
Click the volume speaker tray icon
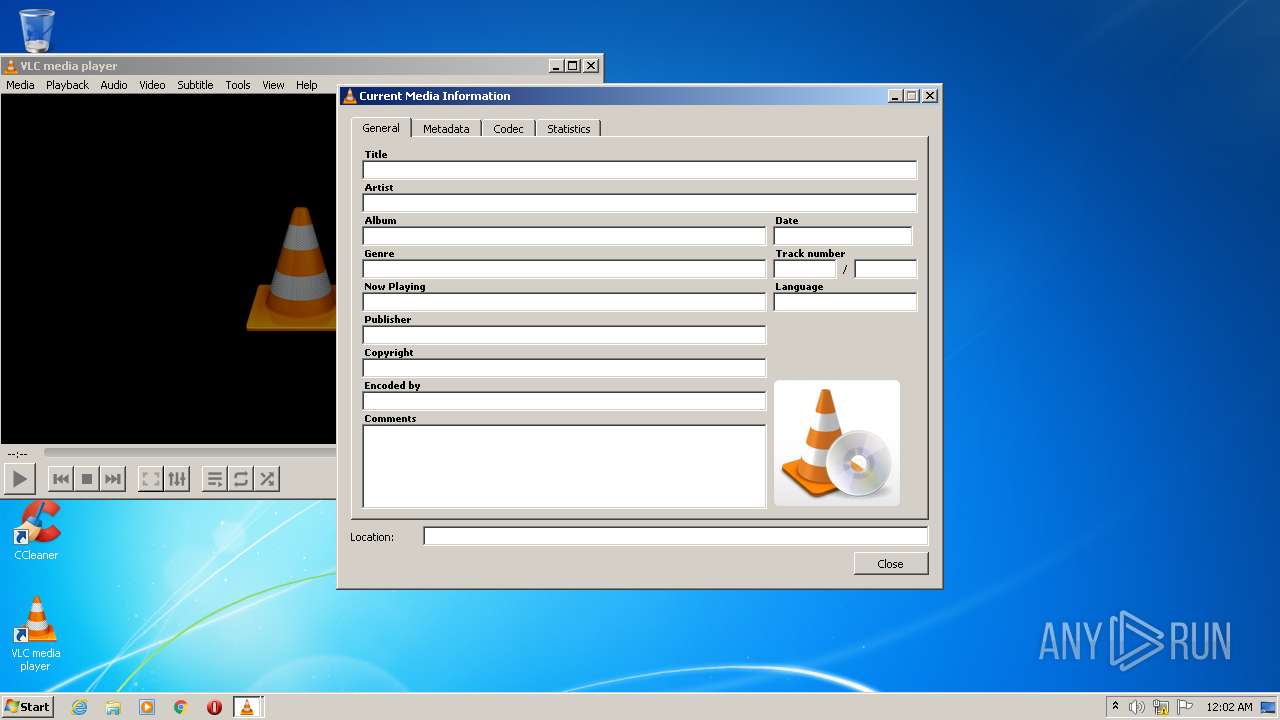[x=1137, y=707]
